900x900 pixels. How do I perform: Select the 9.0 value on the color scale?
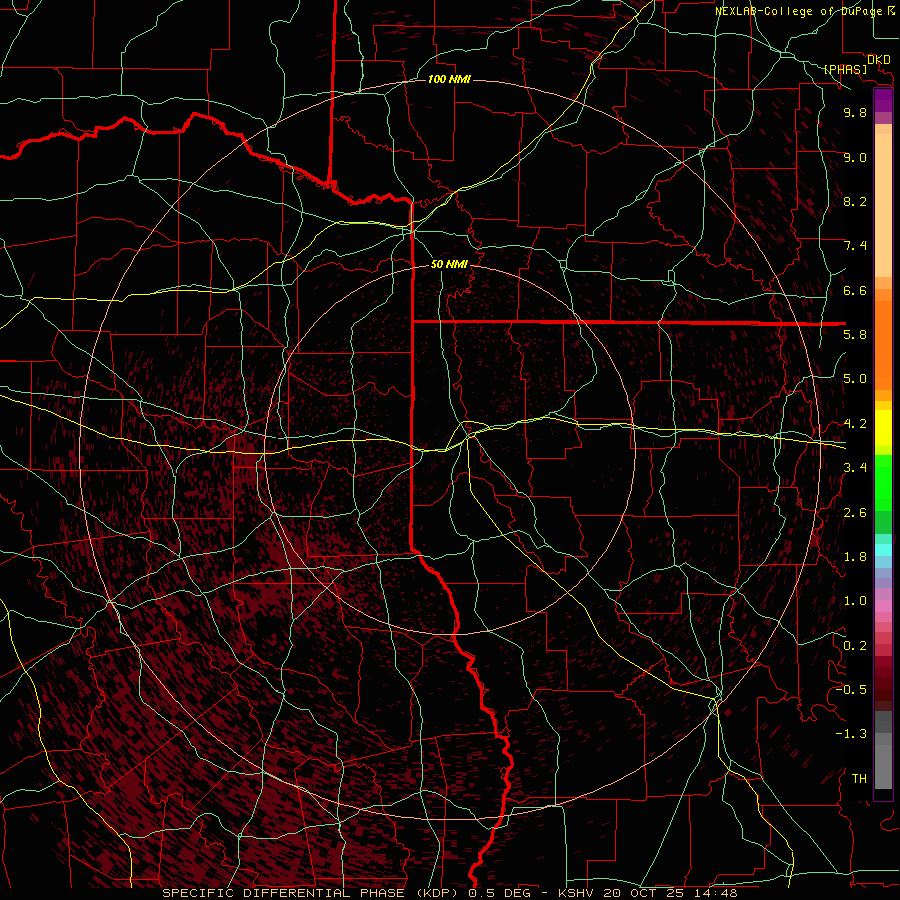(855, 157)
